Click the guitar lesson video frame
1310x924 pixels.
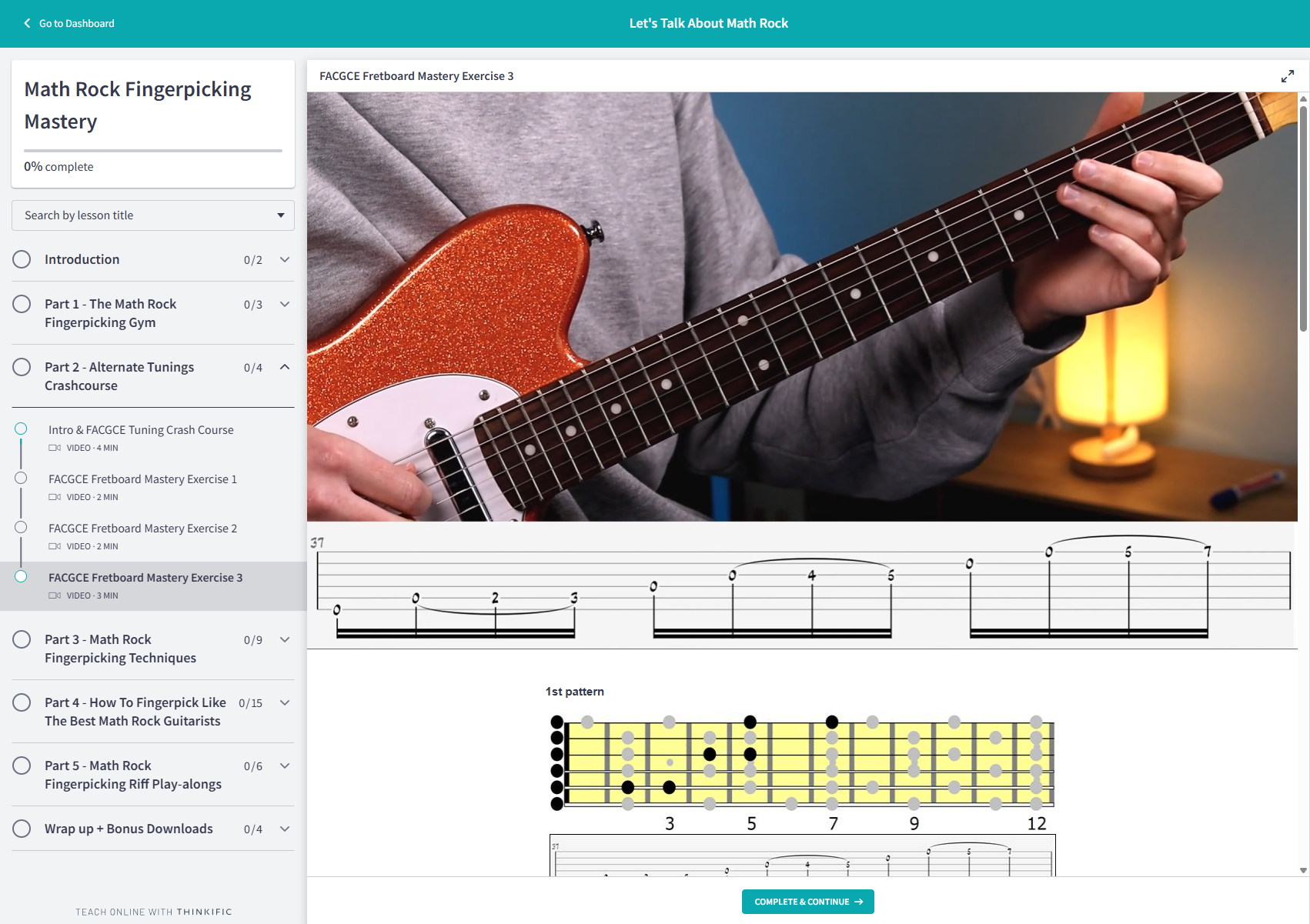coord(801,306)
